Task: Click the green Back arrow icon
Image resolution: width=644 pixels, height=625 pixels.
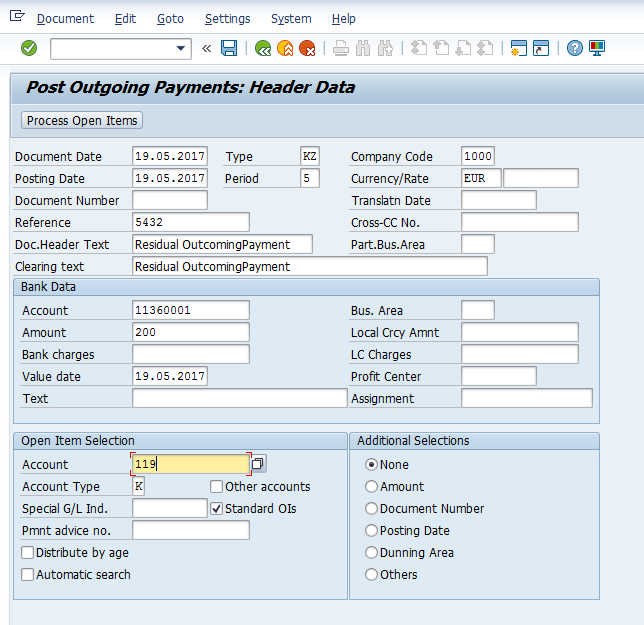Action: (263, 48)
